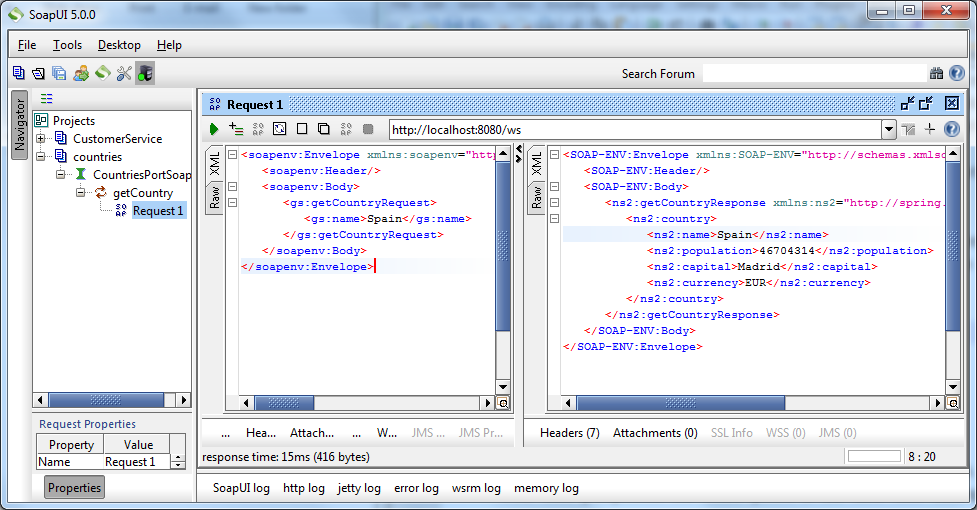The image size is (977, 510).
Task: Click the Search Forum input field
Action: point(815,73)
